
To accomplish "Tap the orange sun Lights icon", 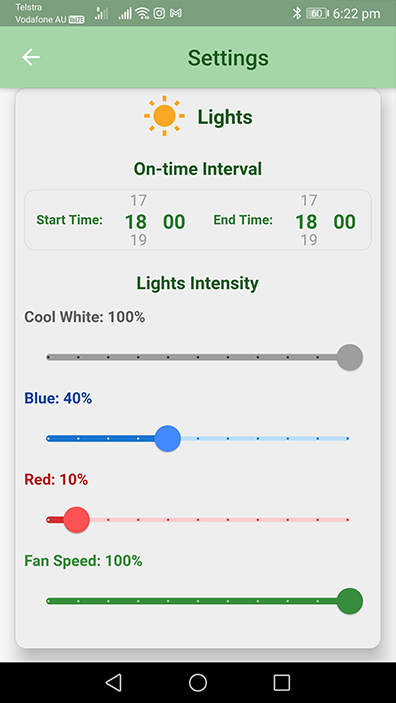I will tap(164, 116).
